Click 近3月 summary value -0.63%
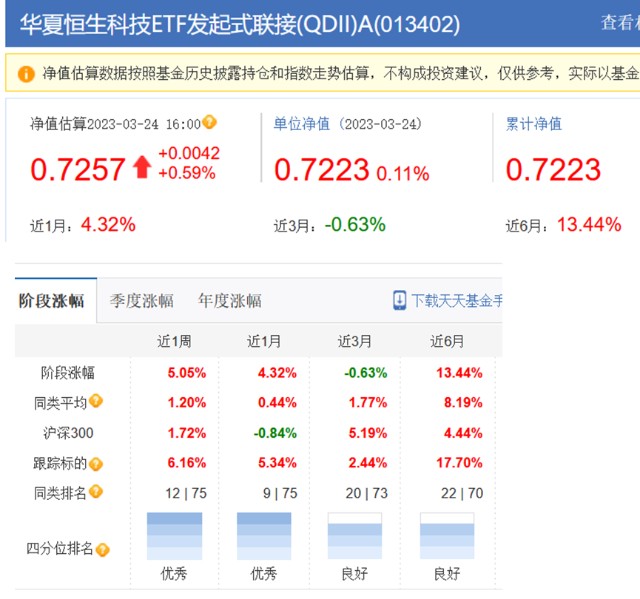Screen dimensions: 640x599 355,225
